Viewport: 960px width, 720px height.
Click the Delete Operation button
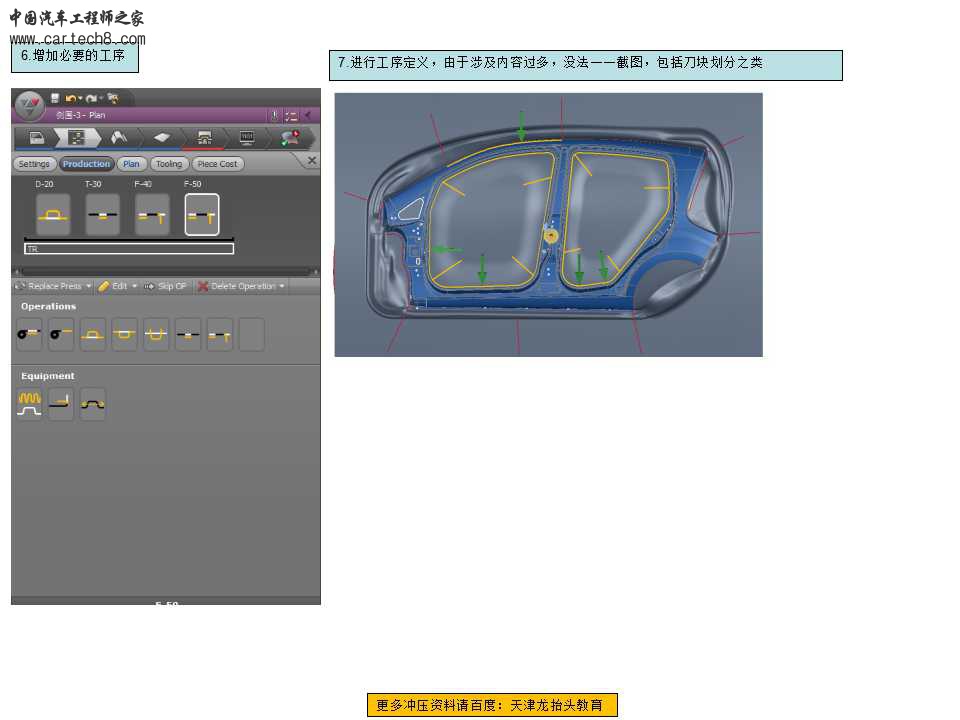[x=237, y=286]
